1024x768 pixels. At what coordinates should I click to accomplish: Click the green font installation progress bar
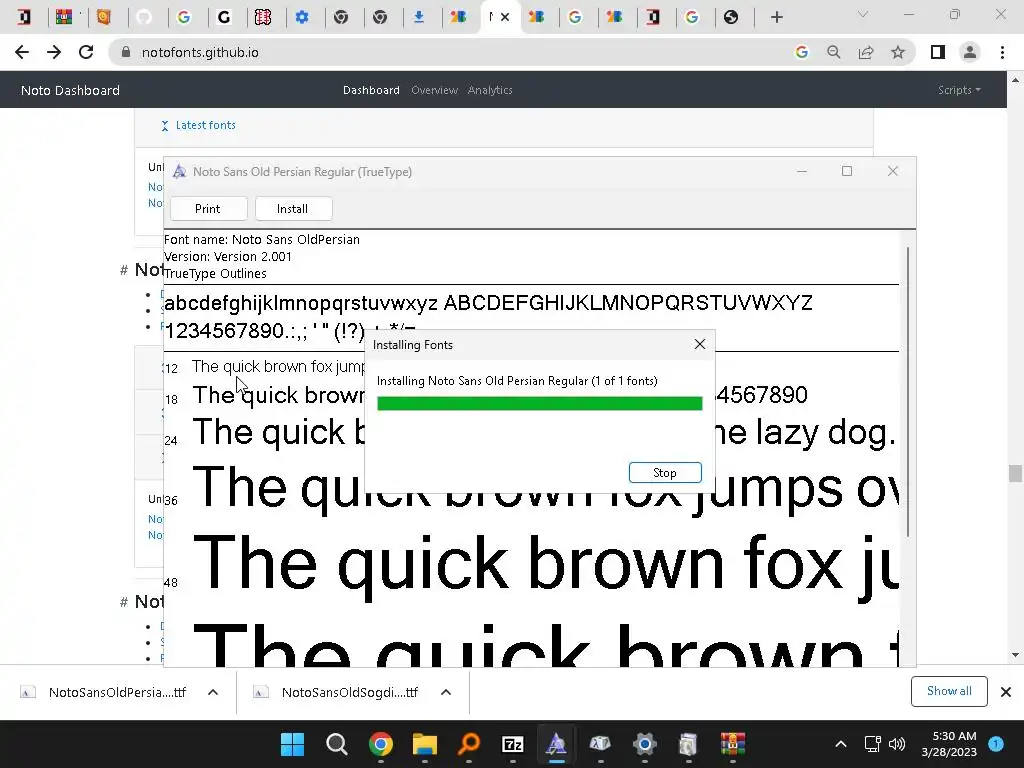click(x=539, y=404)
